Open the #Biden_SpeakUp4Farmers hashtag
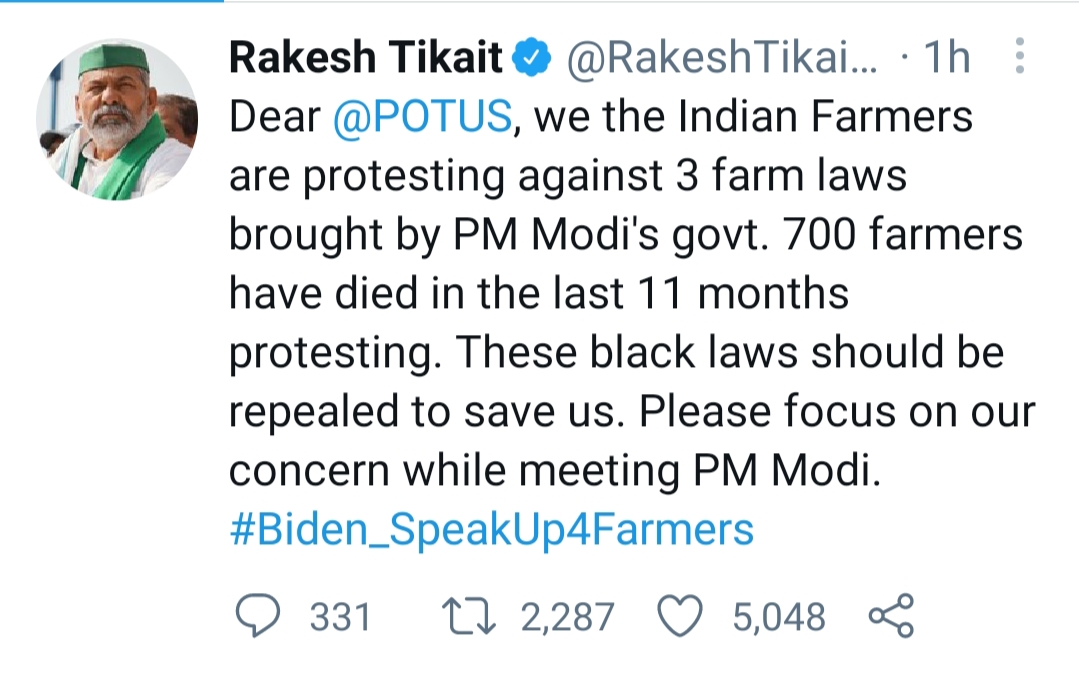This screenshot has height=674, width=1079. coord(489,531)
